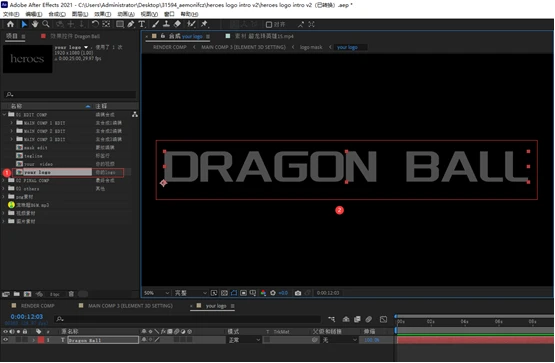Switch to MAIN COMP 3 (ELEMENT 3D SETTING) timeline tab
The width and height of the screenshot is (555, 363).
click(x=130, y=306)
